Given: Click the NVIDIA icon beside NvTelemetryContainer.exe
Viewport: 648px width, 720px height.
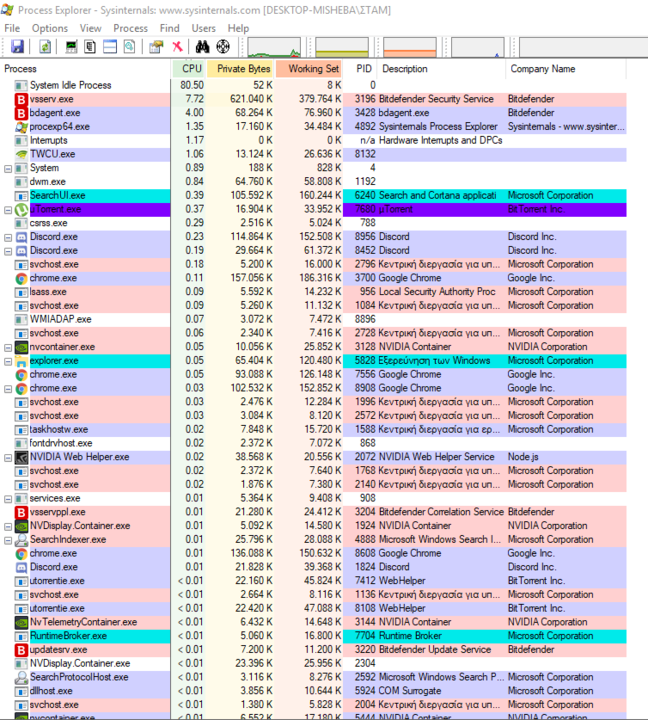Looking at the screenshot, I should click(x=21, y=623).
